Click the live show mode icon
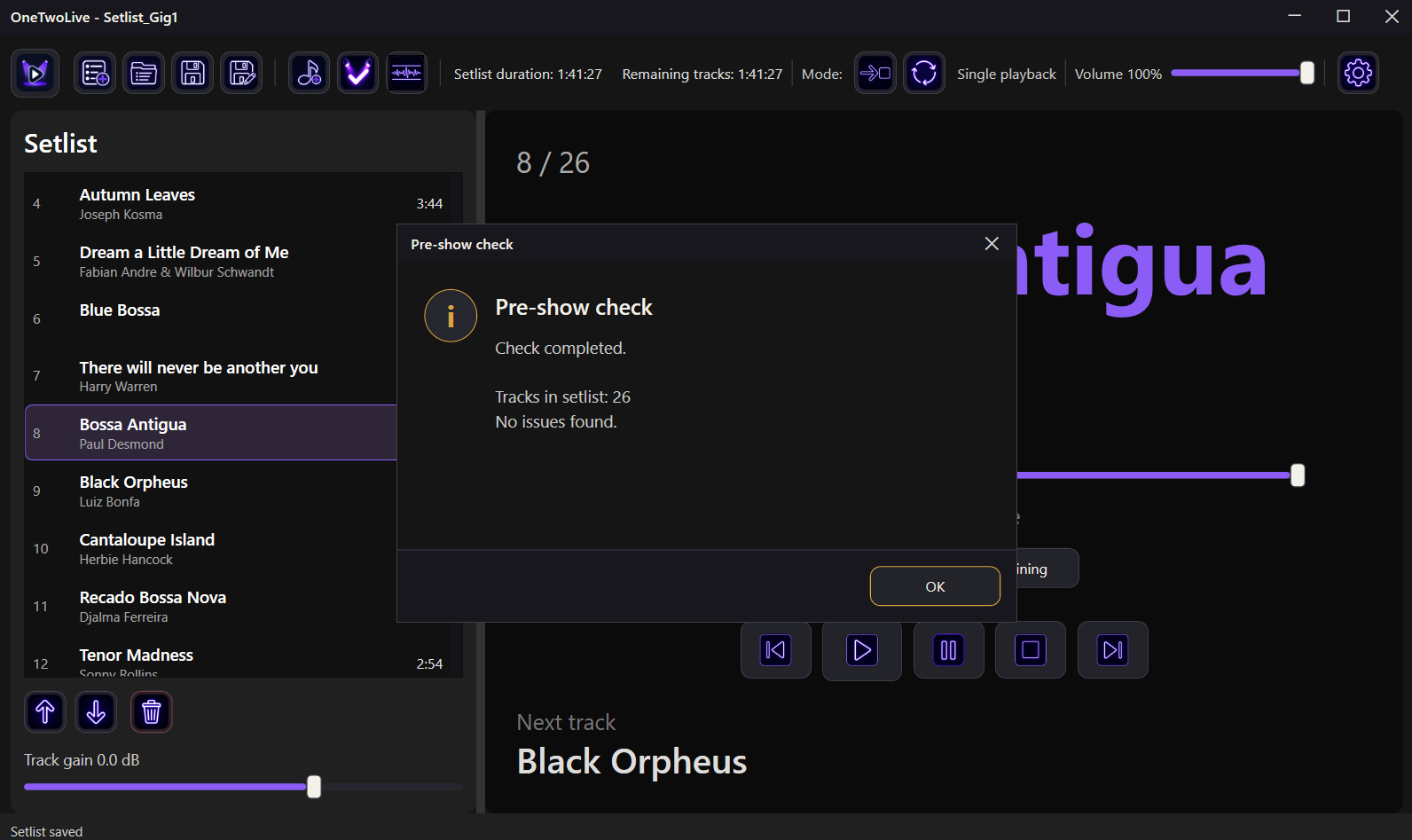The image size is (1412, 840). point(35,73)
